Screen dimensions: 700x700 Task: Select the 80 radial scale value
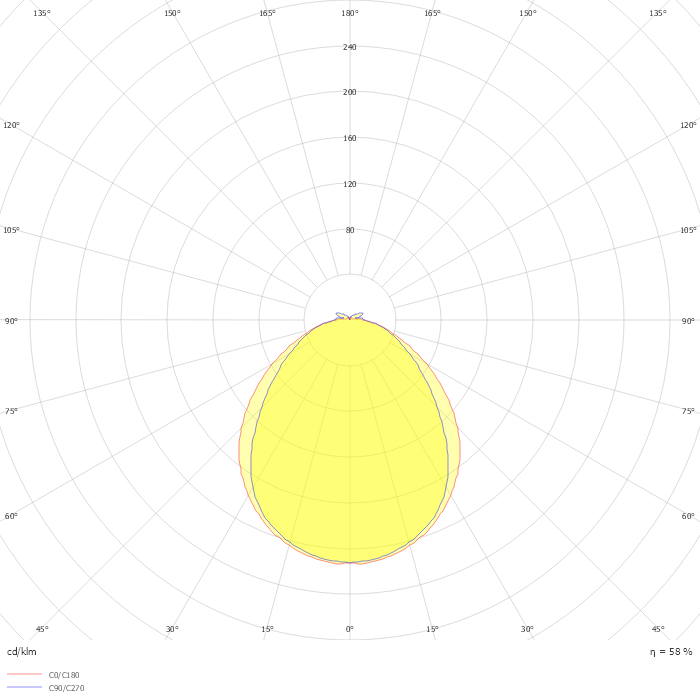pyautogui.click(x=350, y=230)
